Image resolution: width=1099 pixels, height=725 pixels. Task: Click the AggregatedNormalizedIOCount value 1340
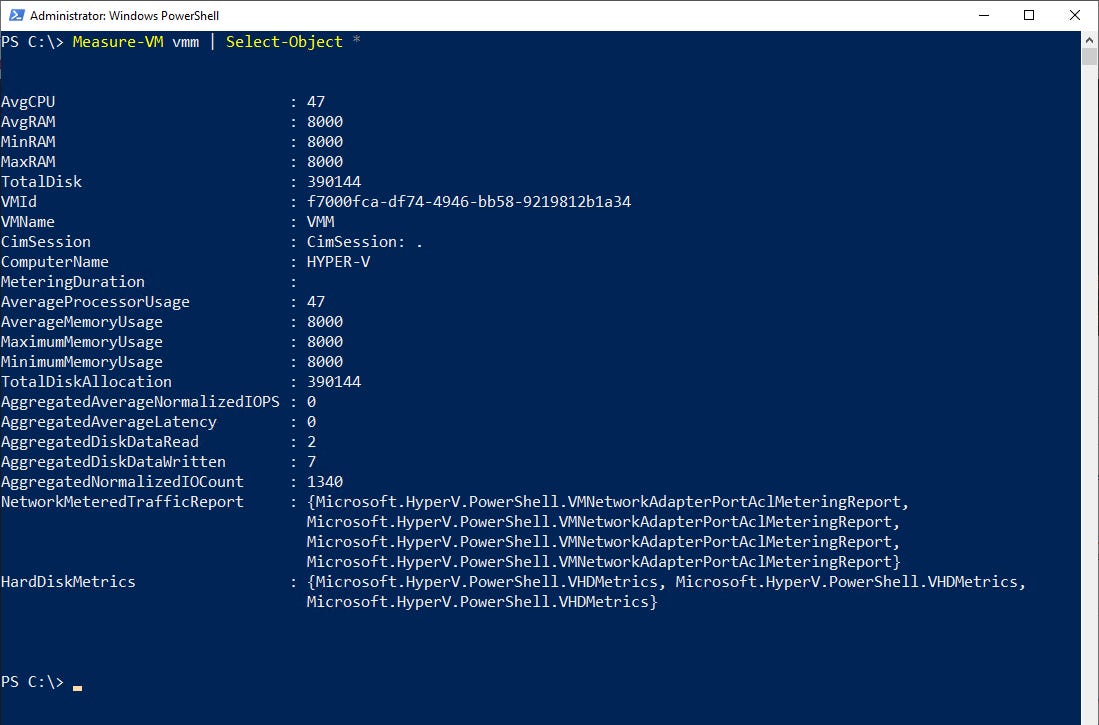click(325, 482)
